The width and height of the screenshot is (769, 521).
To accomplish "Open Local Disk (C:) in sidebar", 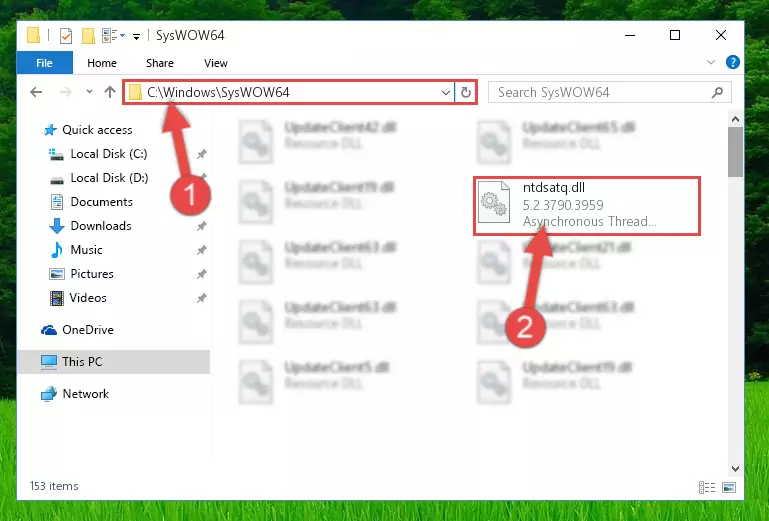I will (x=98, y=154).
